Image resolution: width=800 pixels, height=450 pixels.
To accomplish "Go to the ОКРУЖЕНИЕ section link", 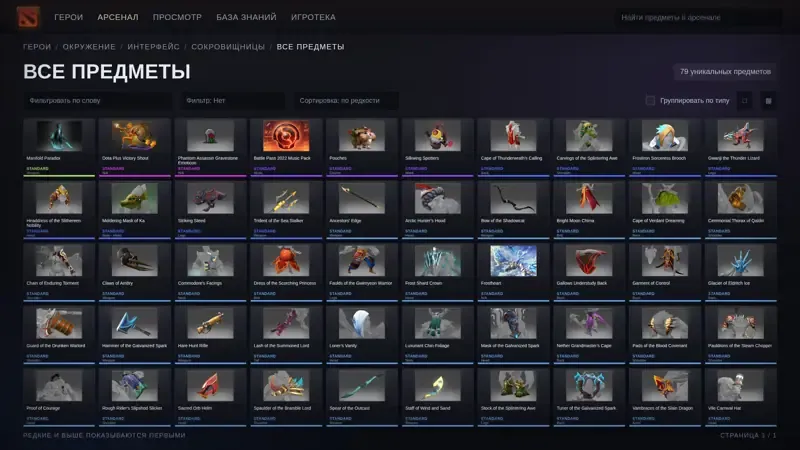I will point(89,46).
